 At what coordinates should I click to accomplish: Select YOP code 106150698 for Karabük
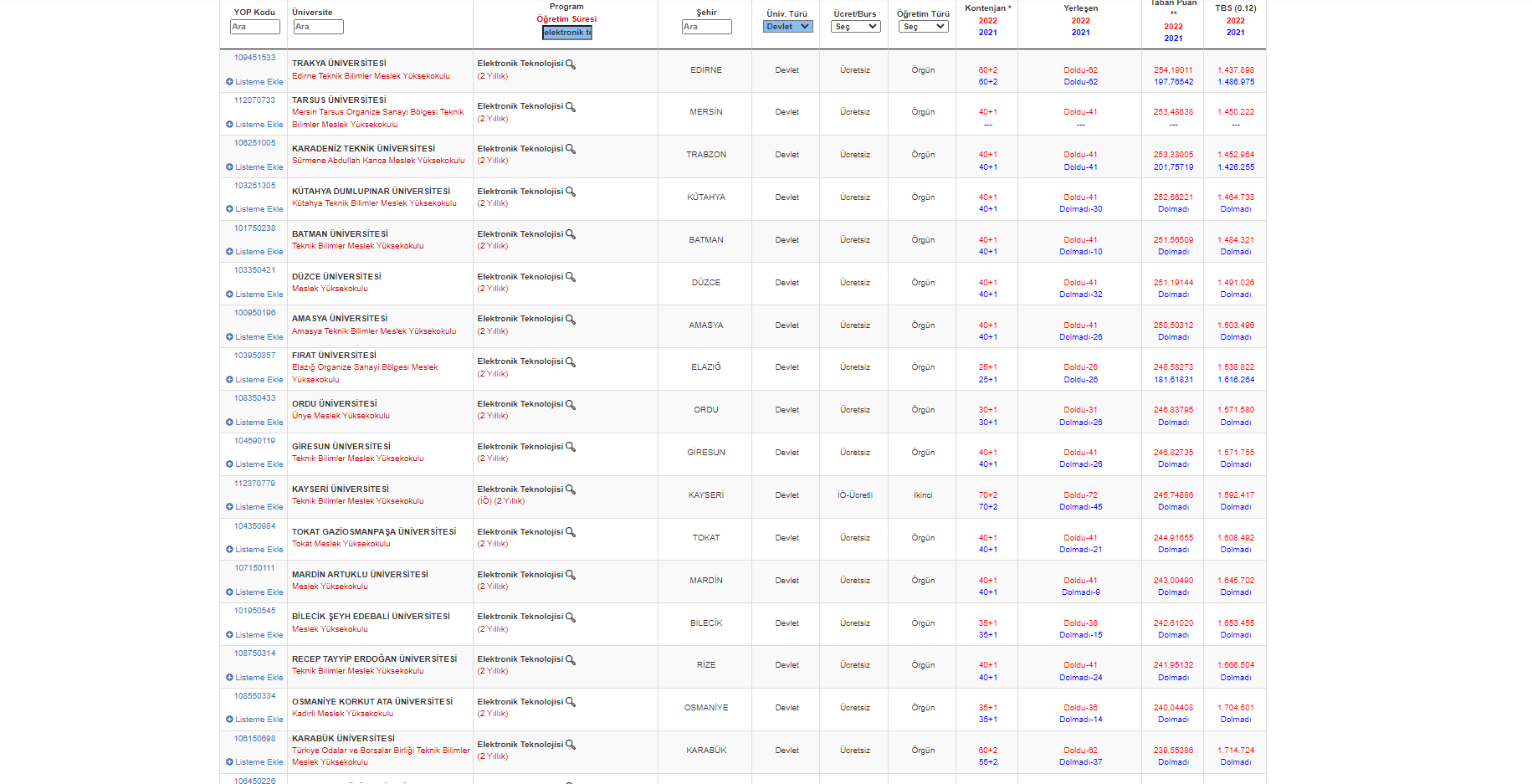pyautogui.click(x=254, y=739)
